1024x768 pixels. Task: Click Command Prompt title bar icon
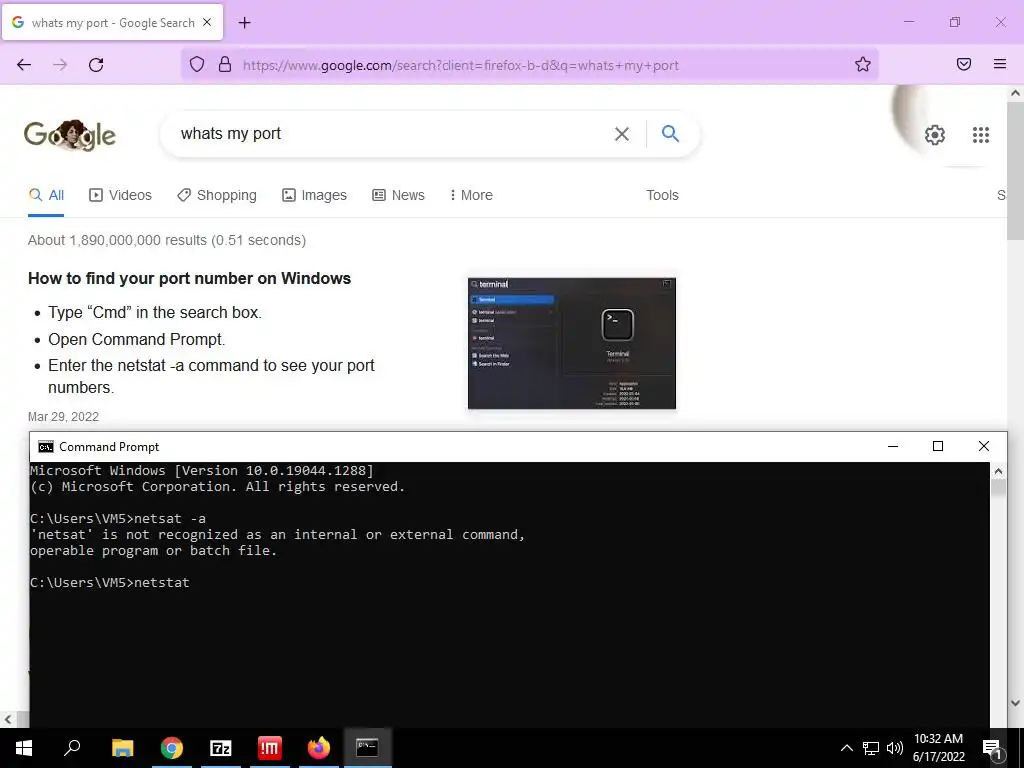pos(46,447)
